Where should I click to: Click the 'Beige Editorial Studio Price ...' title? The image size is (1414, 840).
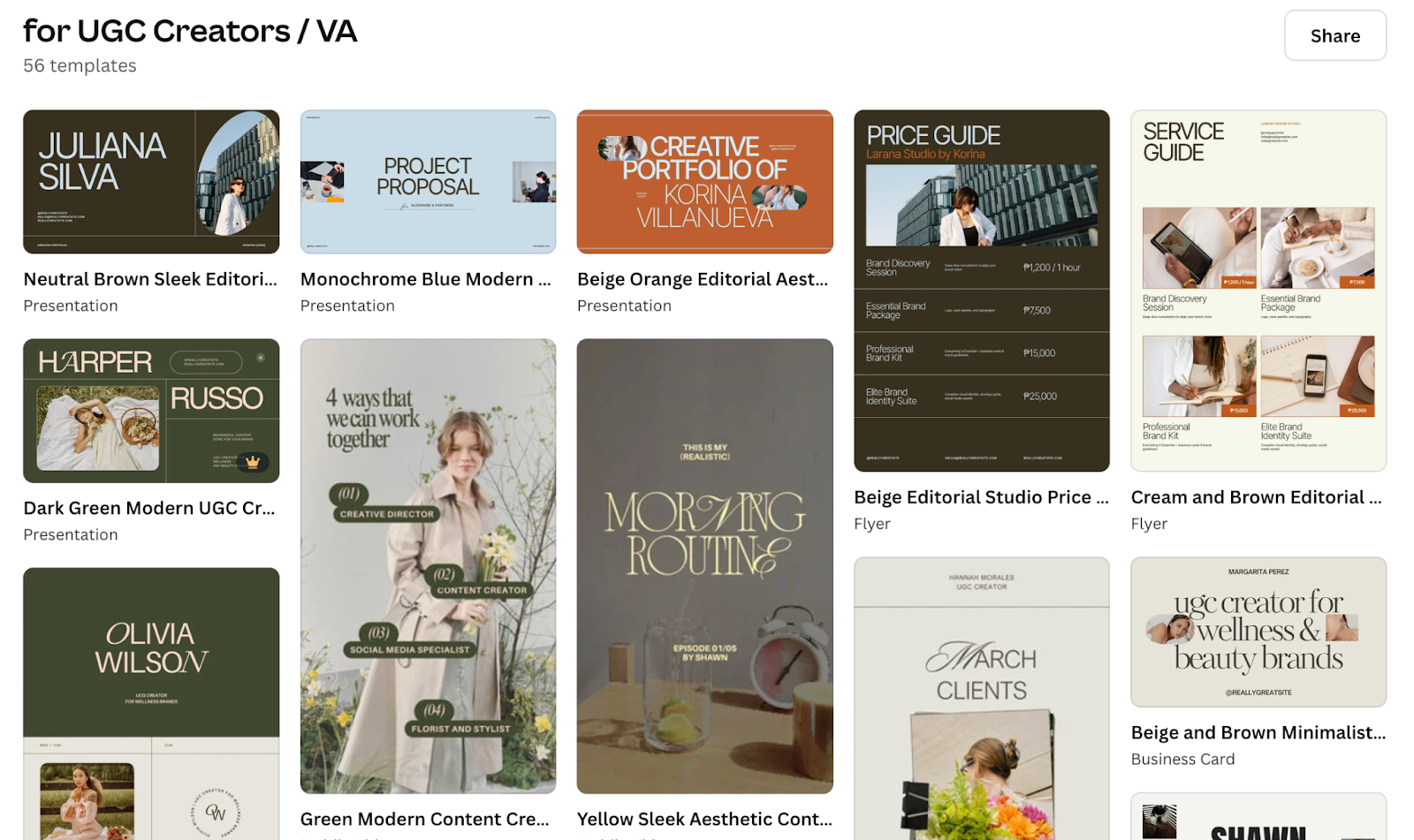pyautogui.click(x=981, y=497)
